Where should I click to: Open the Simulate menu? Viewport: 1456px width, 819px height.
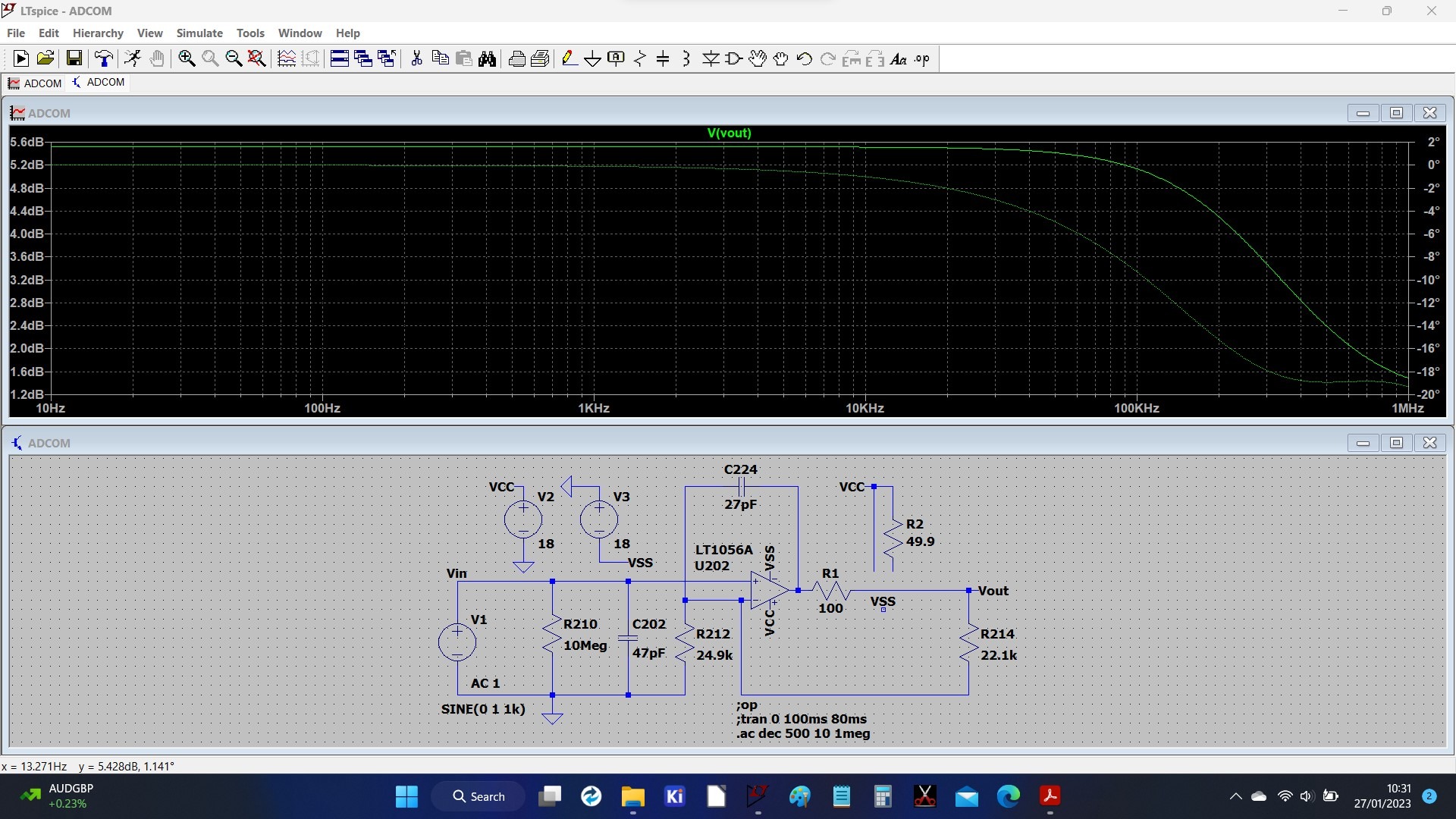[x=199, y=33]
